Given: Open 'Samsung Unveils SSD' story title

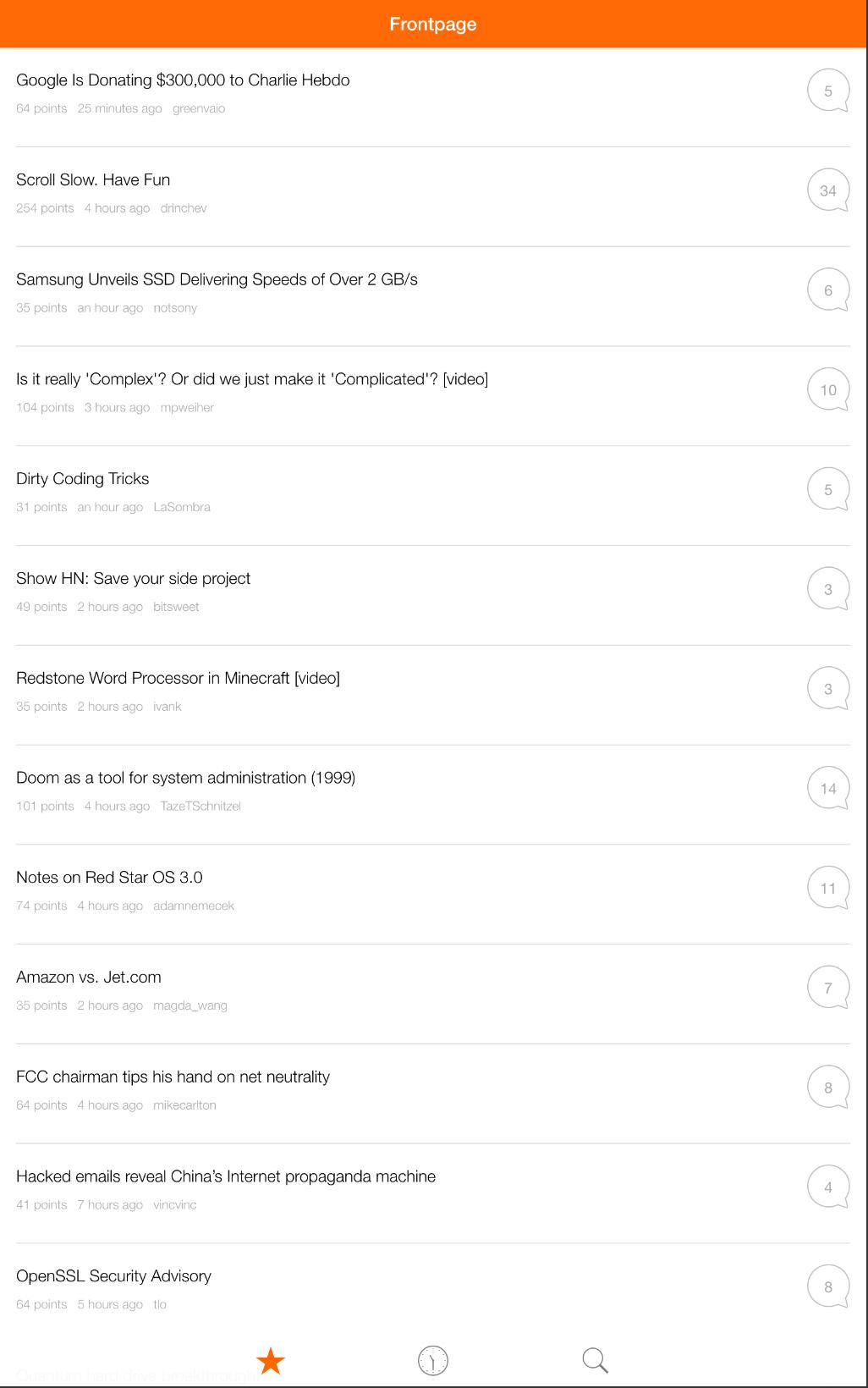Looking at the screenshot, I should 217,280.
